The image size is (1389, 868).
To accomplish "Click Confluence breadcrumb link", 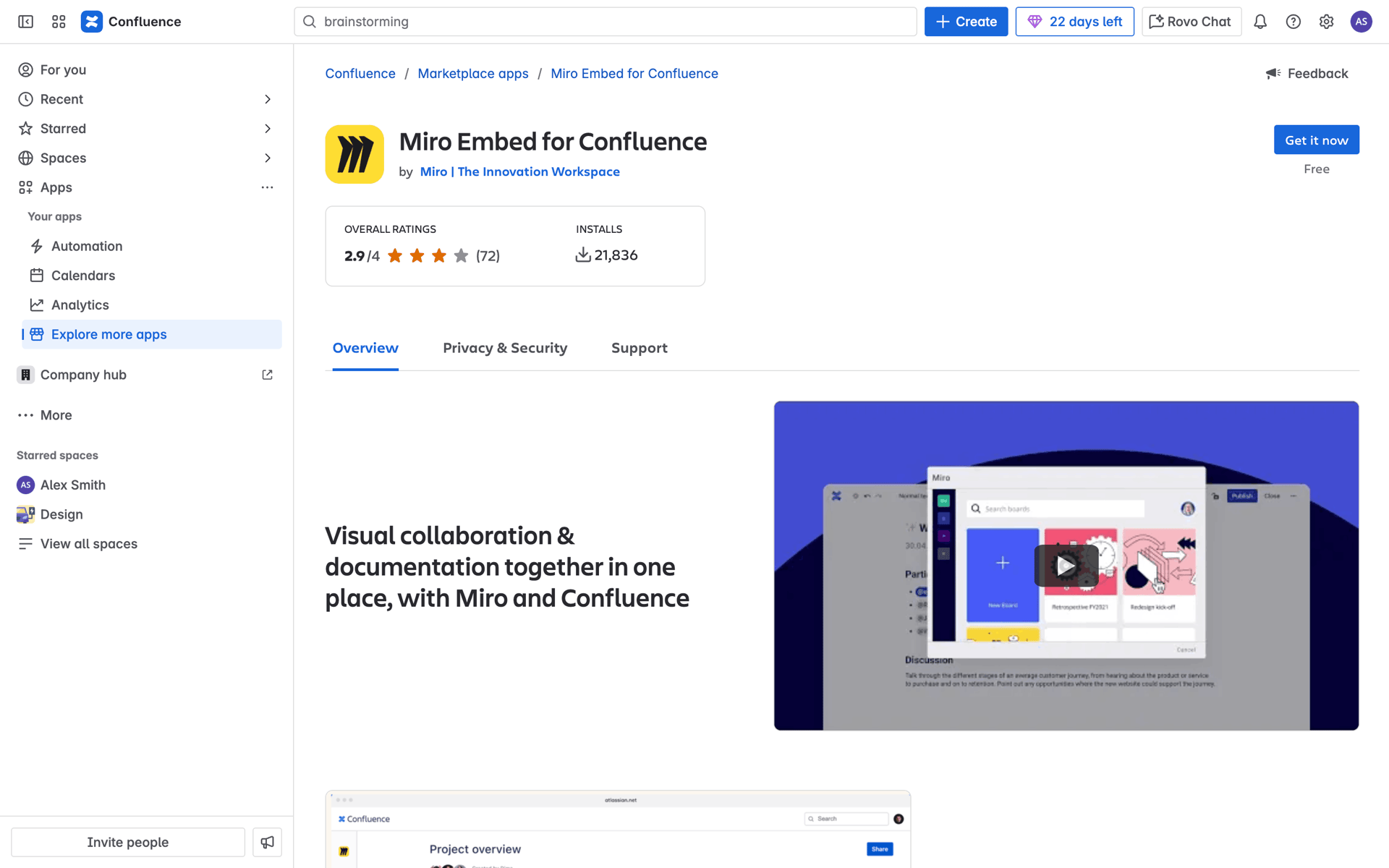I will (x=360, y=73).
